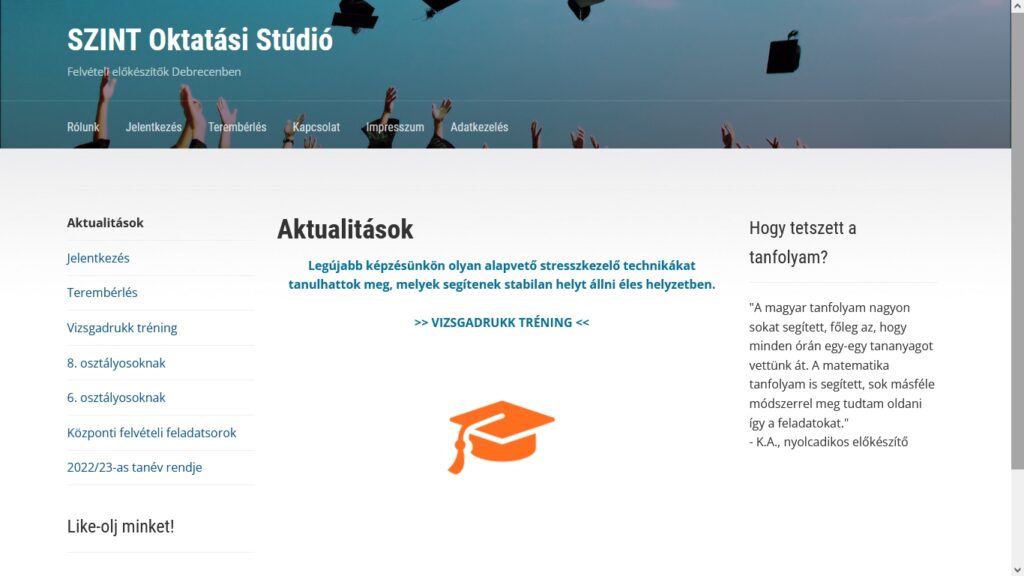
Task: Select Terembérlés in the header menu
Action: 237,127
